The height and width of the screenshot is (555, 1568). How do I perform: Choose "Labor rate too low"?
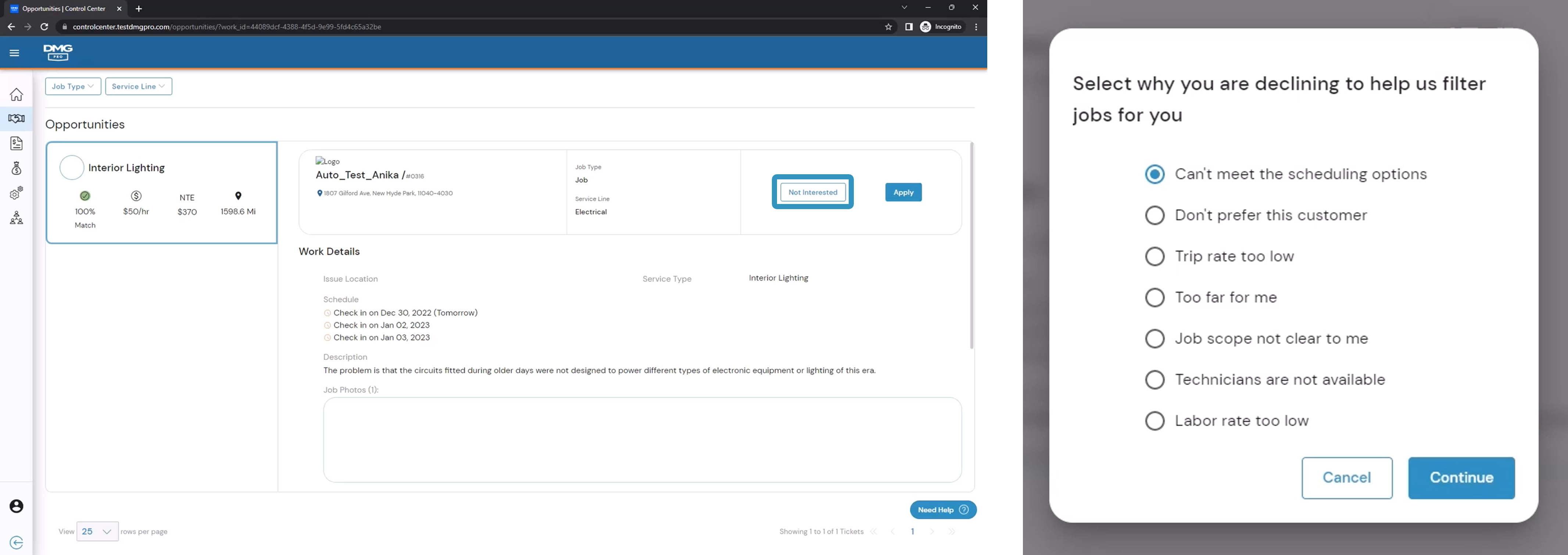[1154, 421]
